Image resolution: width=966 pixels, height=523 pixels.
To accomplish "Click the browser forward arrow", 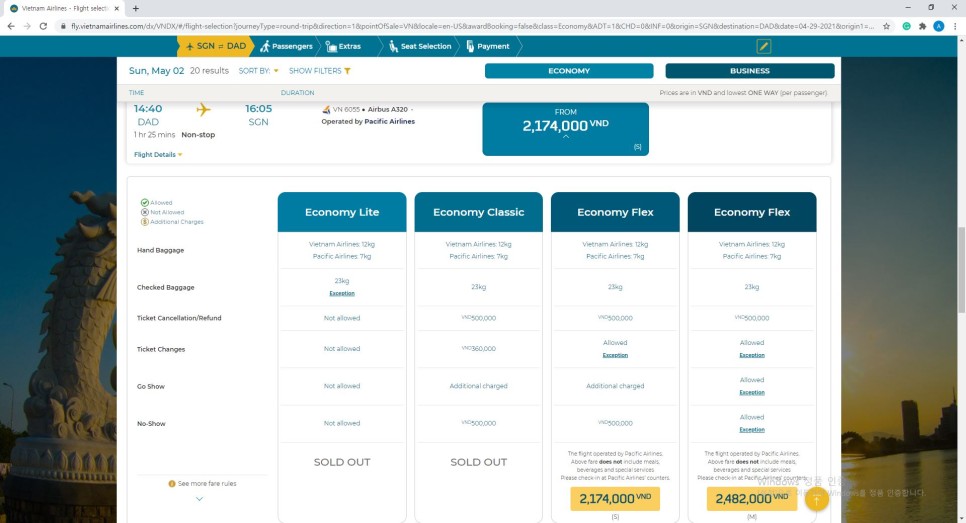I will pyautogui.click(x=26, y=26).
